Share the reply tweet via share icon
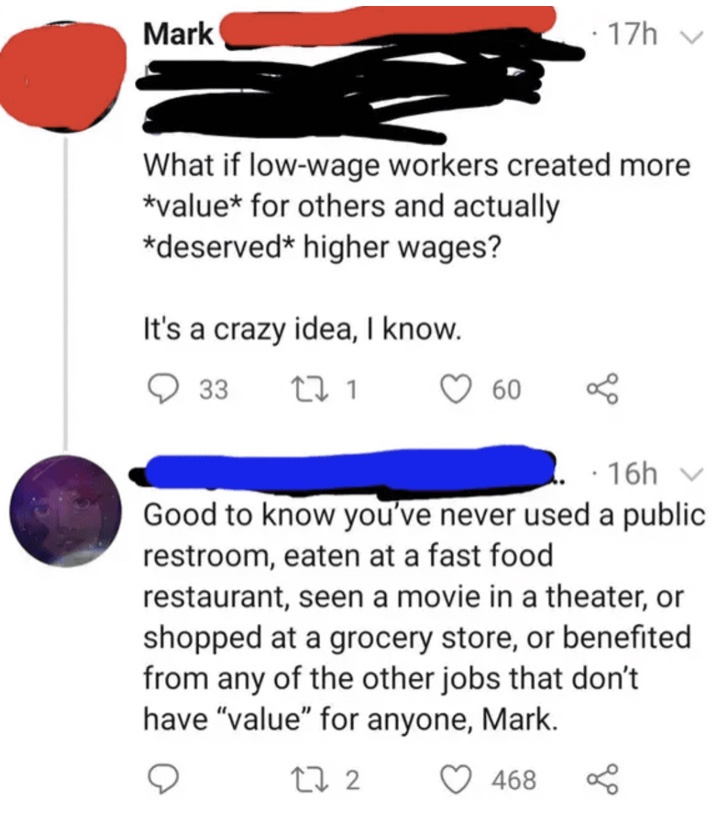This screenshot has width=728, height=814. 602,779
